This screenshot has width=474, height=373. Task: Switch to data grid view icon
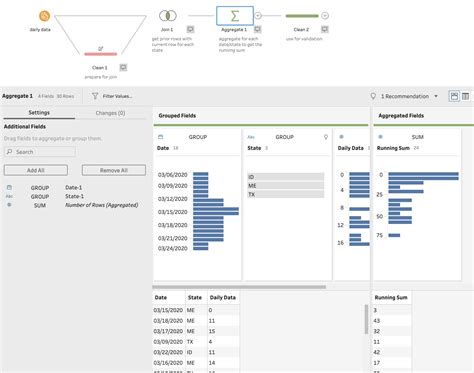tap(465, 96)
